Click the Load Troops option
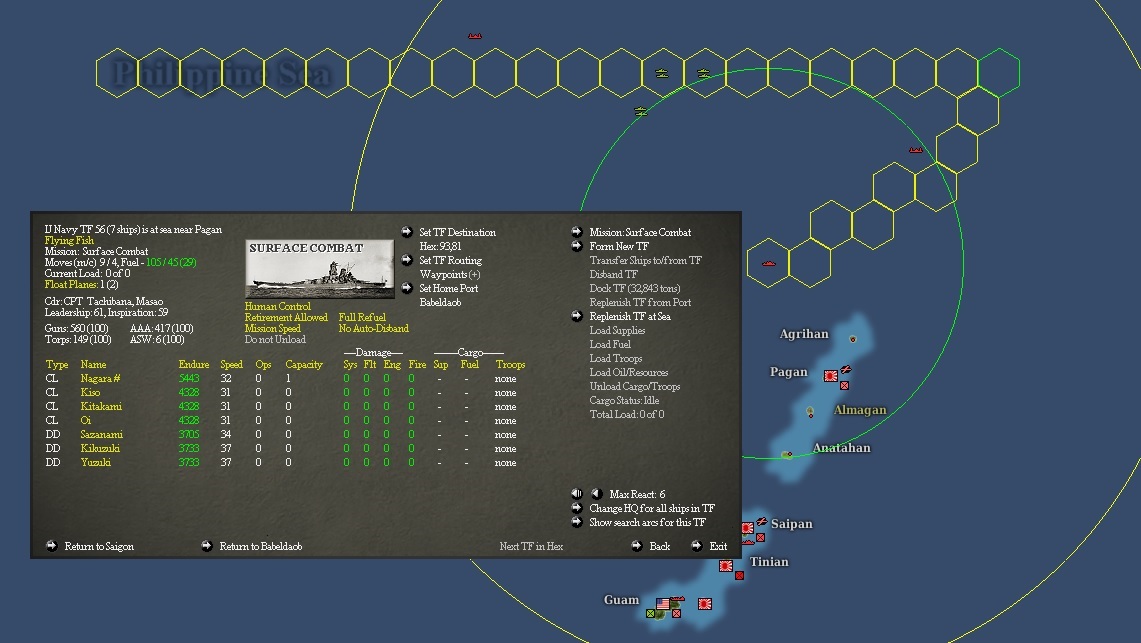Viewport: 1141px width, 643px height. coord(616,358)
